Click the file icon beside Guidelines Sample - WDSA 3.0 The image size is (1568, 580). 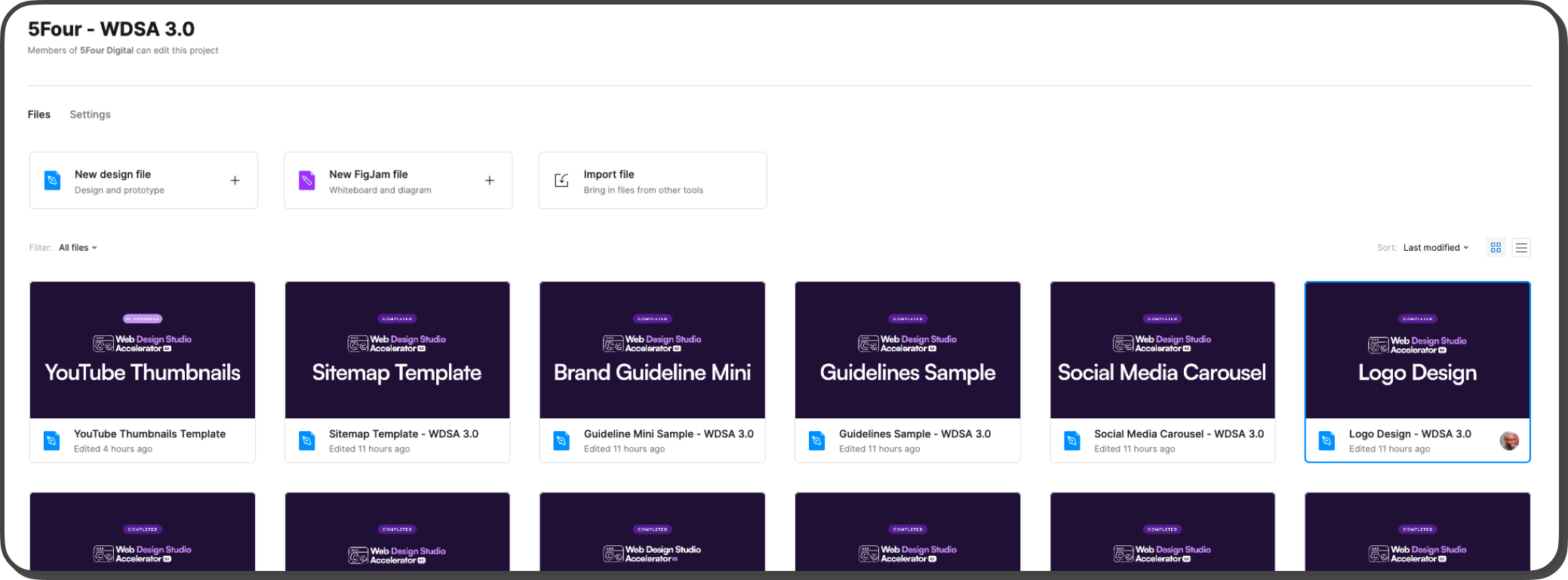pyautogui.click(x=816, y=440)
